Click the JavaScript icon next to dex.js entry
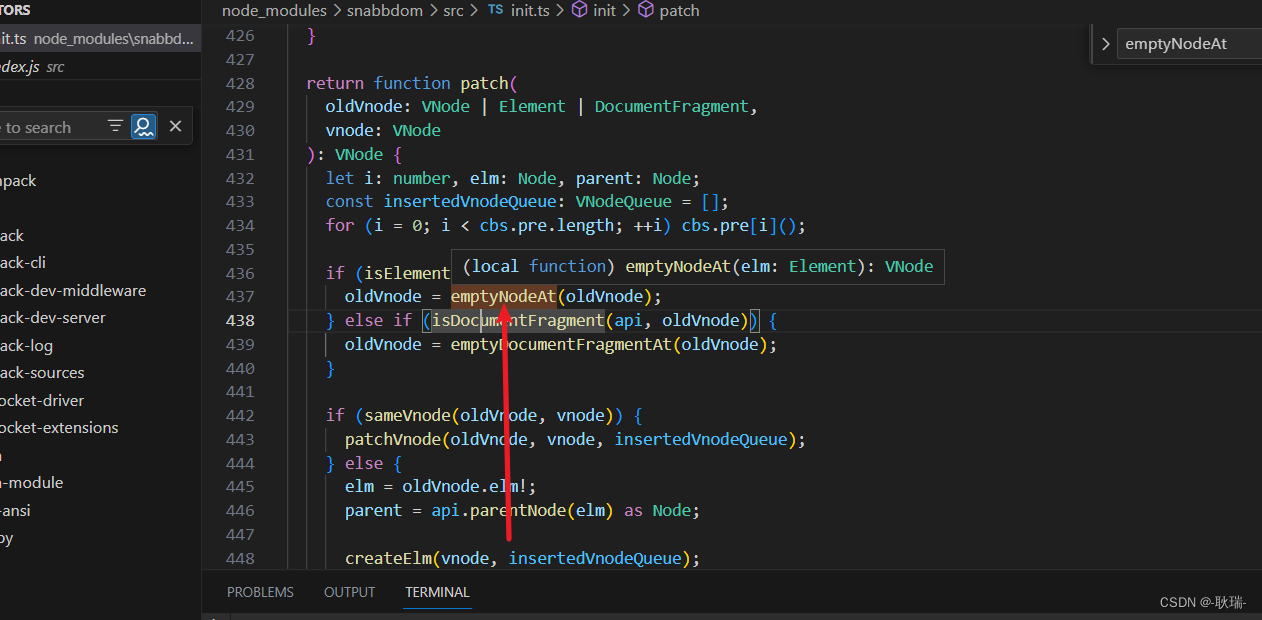1262x620 pixels. (x=5, y=66)
